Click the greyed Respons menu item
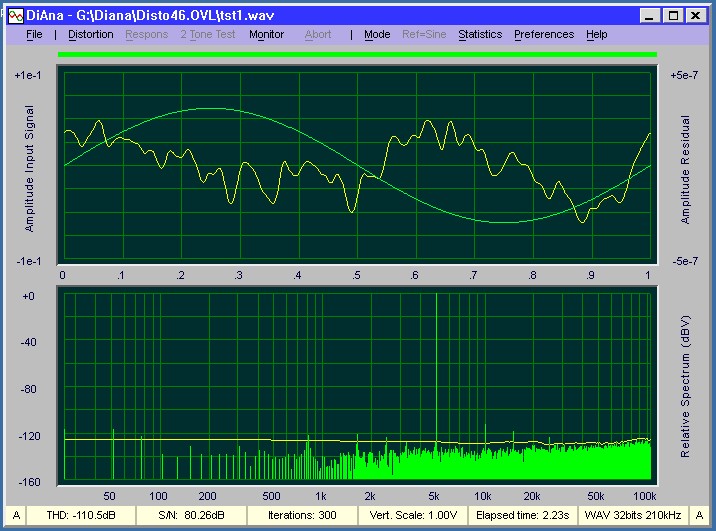 click(147, 34)
